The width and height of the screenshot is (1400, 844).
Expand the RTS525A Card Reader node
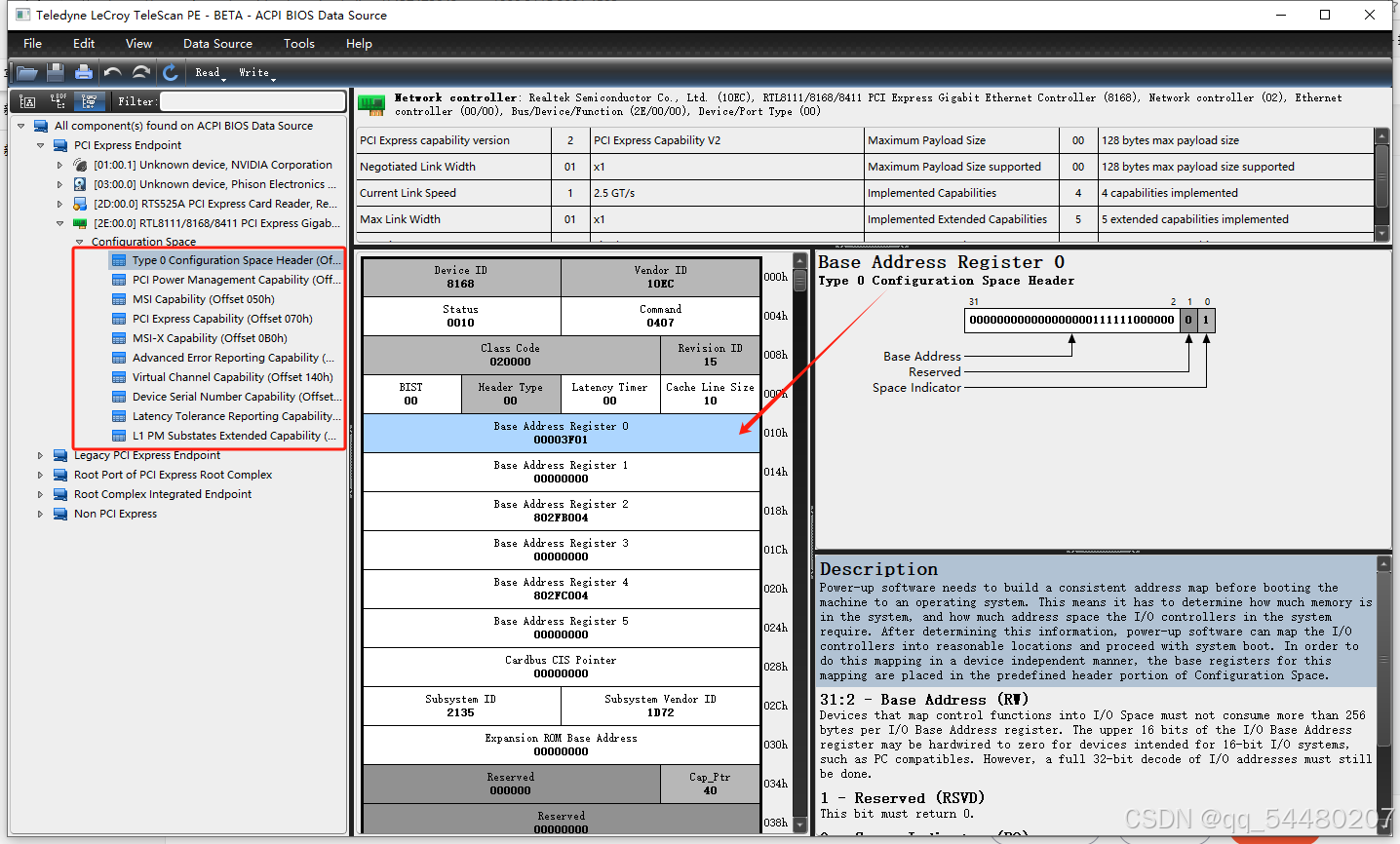click(x=60, y=204)
